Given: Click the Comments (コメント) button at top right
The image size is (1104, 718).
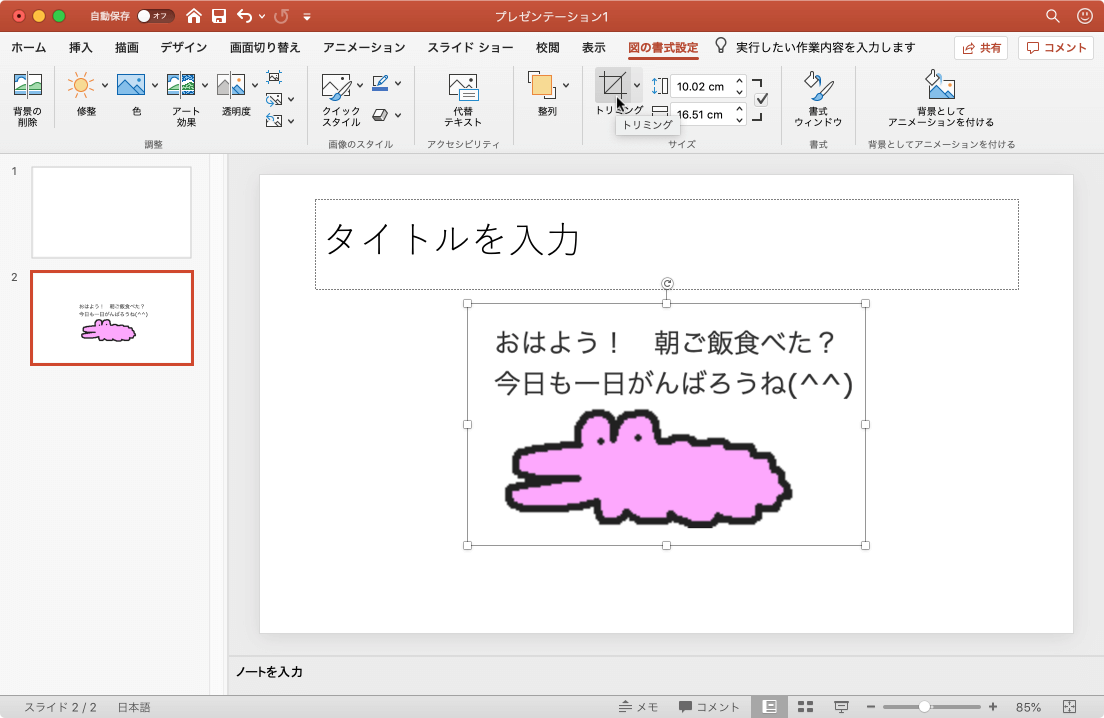Looking at the screenshot, I should click(x=1056, y=47).
